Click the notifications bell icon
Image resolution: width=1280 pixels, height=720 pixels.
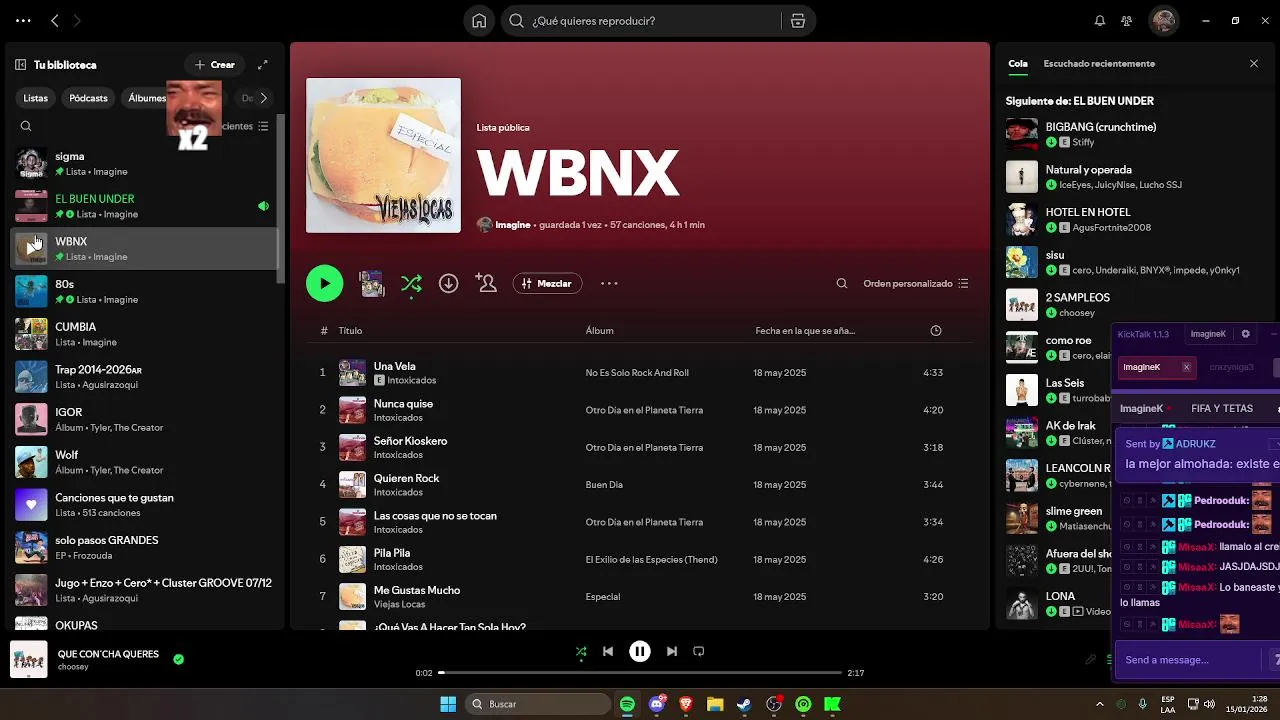click(x=1100, y=21)
